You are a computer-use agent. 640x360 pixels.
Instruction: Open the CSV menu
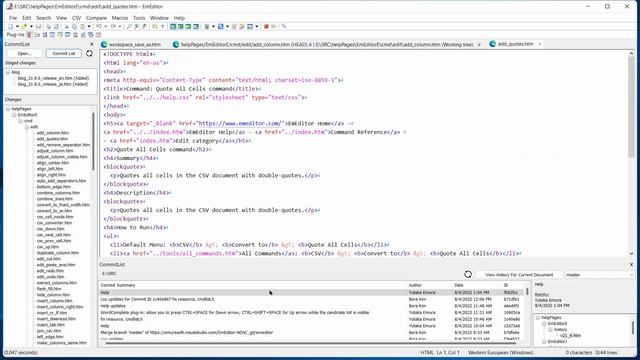(76, 18)
